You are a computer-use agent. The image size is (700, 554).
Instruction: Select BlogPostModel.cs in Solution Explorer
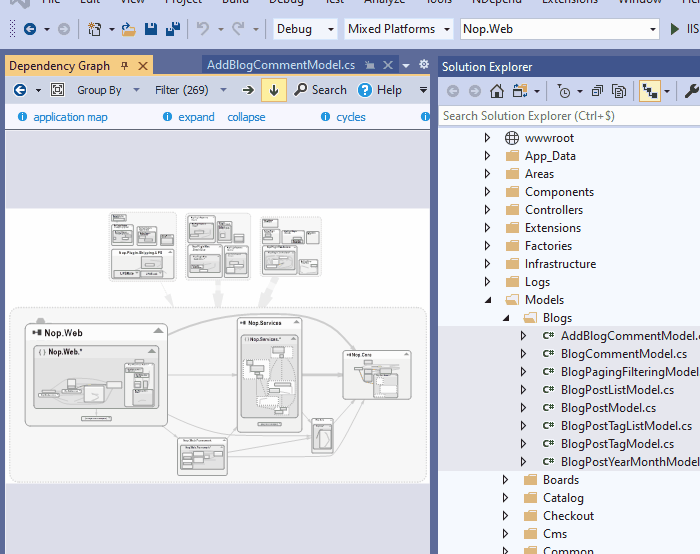(608, 408)
